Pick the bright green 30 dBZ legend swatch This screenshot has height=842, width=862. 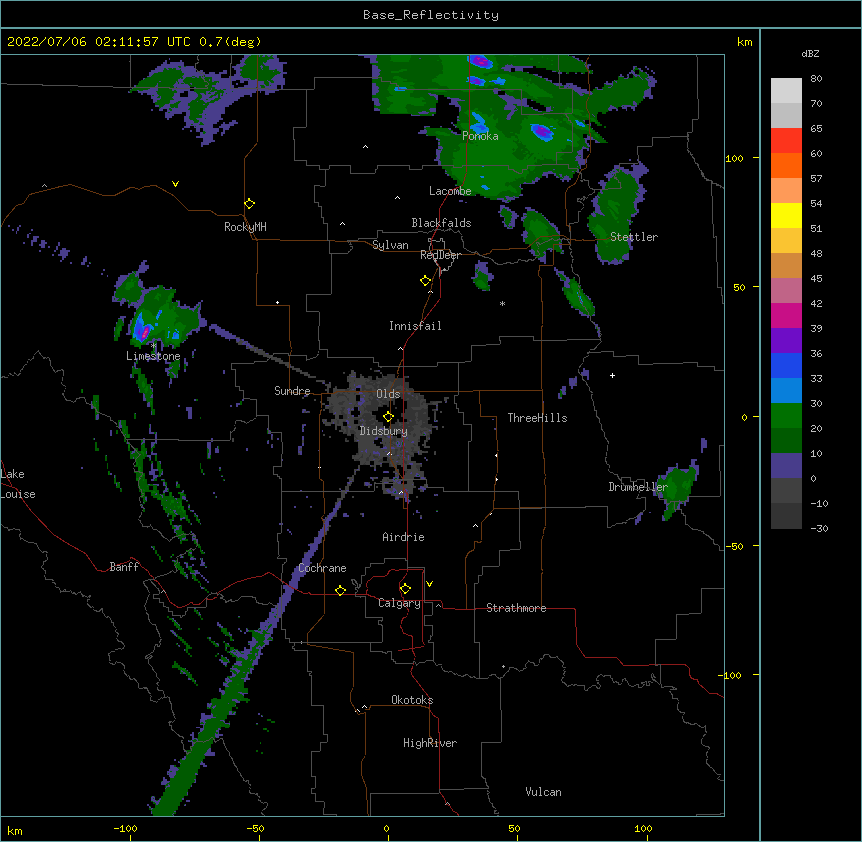(x=786, y=416)
